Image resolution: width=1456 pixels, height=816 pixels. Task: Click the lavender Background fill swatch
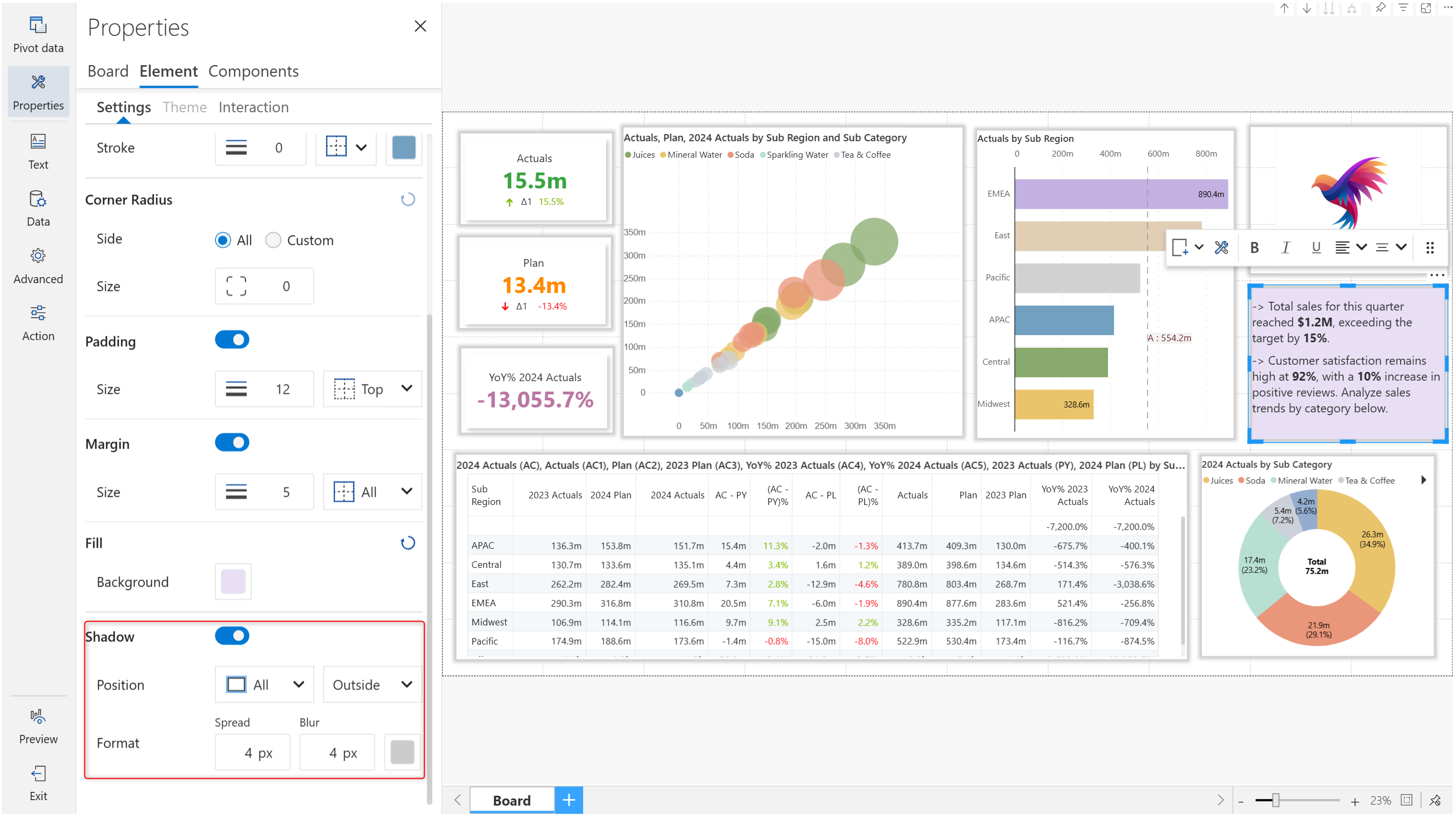pyautogui.click(x=233, y=582)
